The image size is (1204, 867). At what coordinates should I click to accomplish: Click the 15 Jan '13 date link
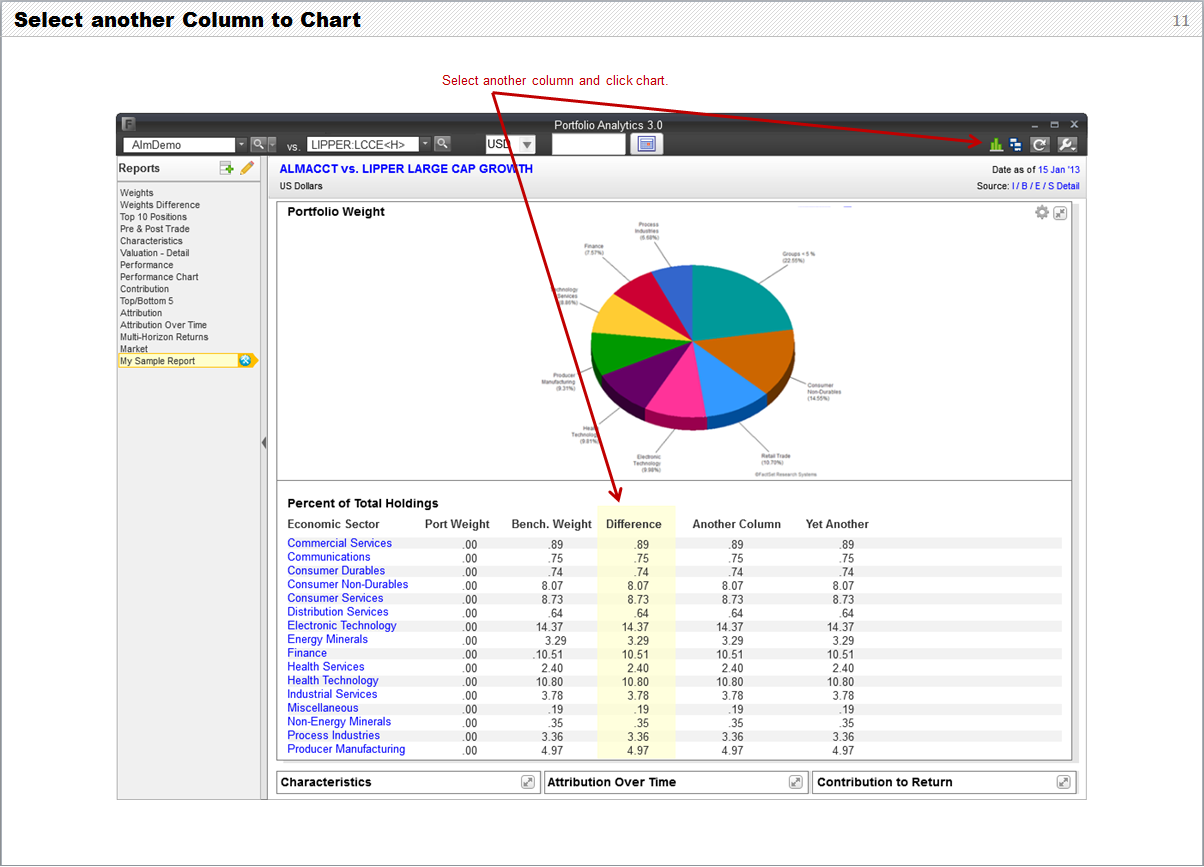coord(1059,170)
